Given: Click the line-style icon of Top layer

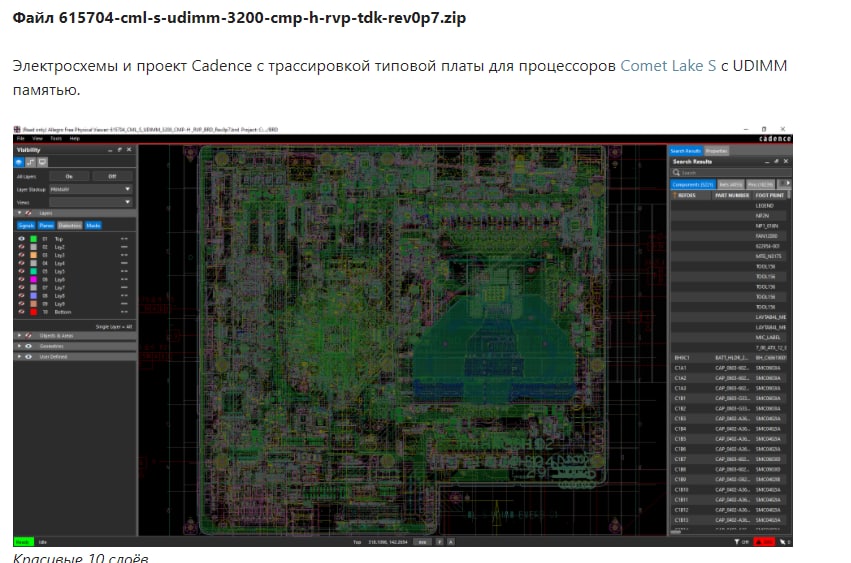Looking at the screenshot, I should 124,239.
